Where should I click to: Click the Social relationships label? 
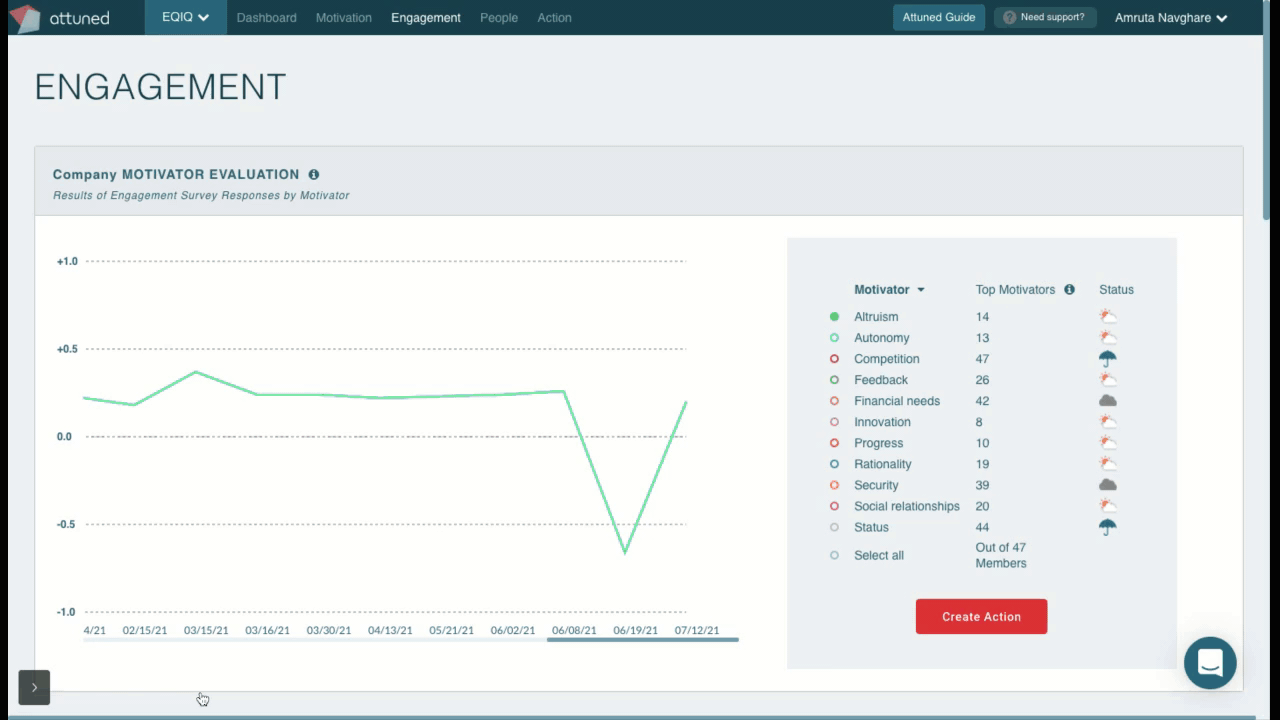click(x=907, y=506)
